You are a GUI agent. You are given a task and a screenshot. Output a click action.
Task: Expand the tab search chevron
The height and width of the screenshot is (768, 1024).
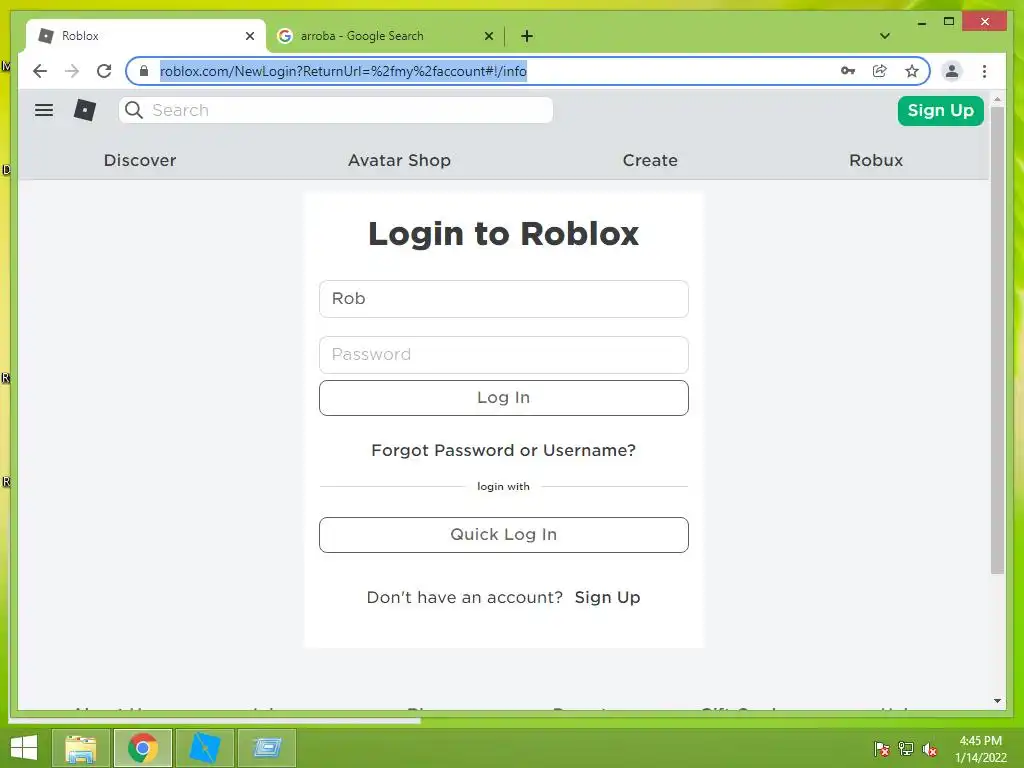coord(884,36)
